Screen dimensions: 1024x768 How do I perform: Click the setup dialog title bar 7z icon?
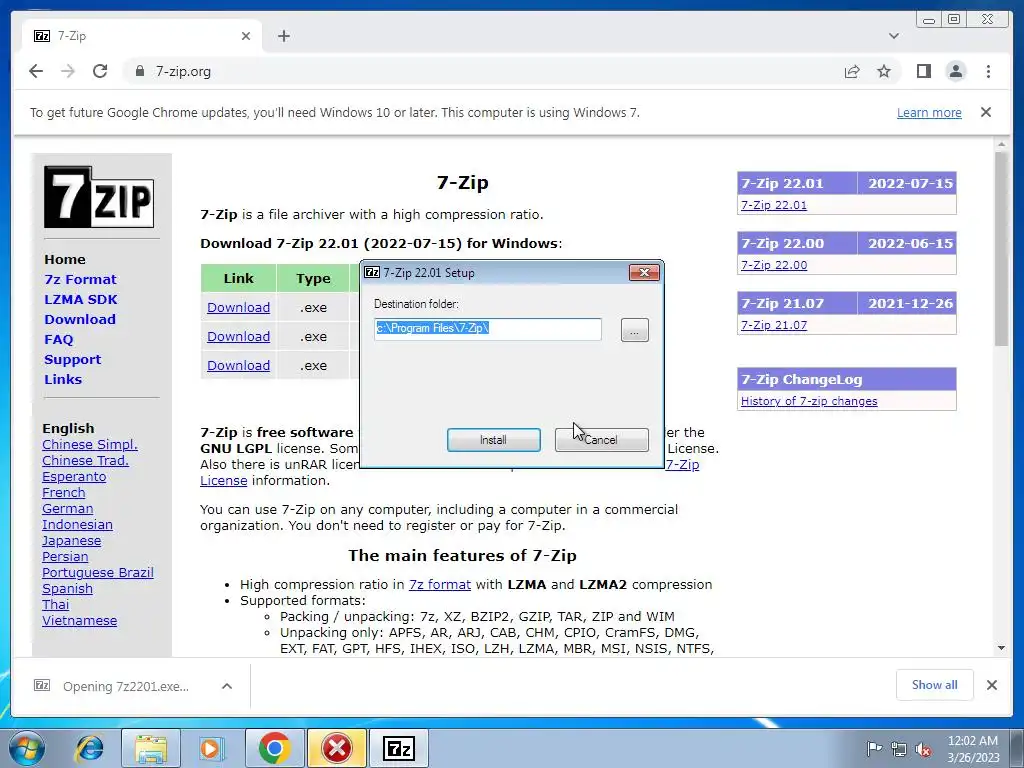(372, 272)
